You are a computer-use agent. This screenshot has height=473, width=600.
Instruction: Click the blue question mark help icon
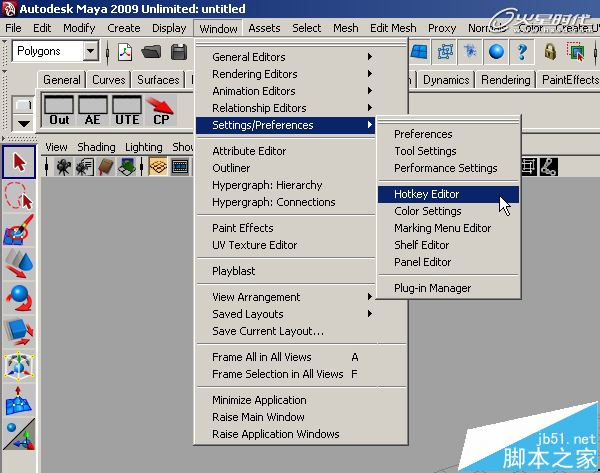[522, 52]
